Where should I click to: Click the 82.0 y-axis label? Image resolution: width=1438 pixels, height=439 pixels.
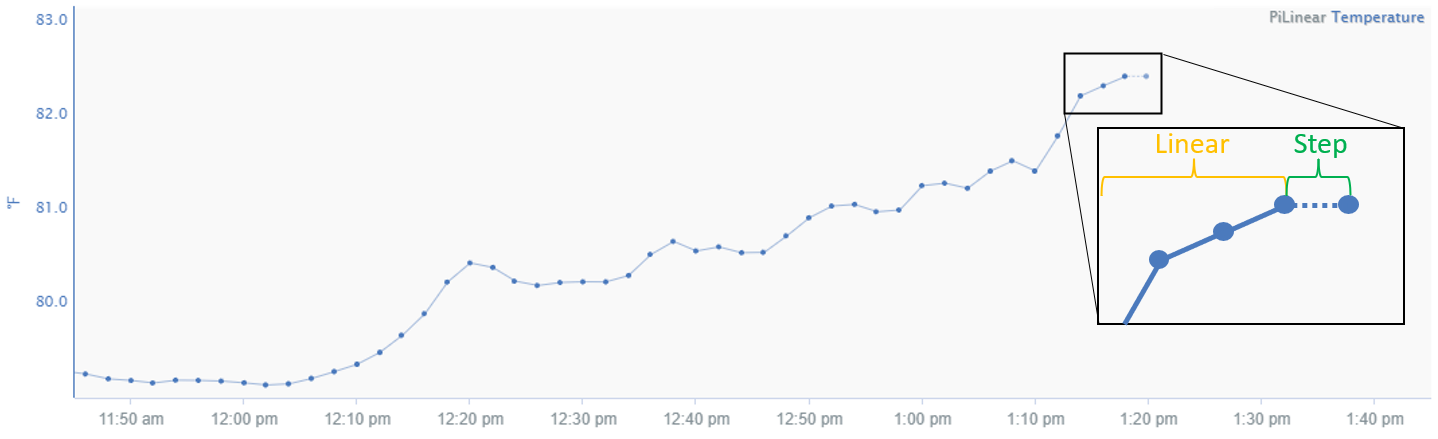tap(51, 113)
